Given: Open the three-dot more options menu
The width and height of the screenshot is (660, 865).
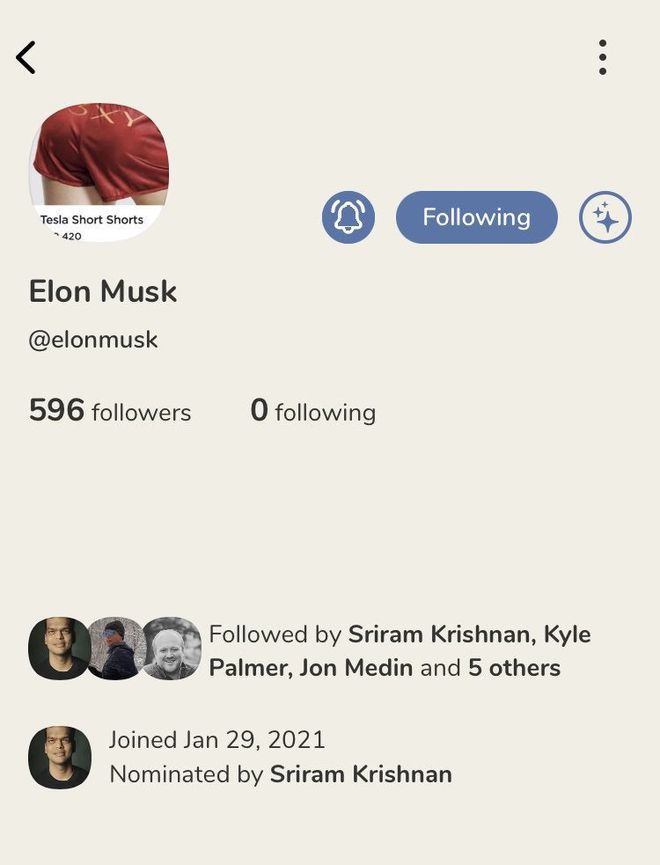Looking at the screenshot, I should pos(603,57).
